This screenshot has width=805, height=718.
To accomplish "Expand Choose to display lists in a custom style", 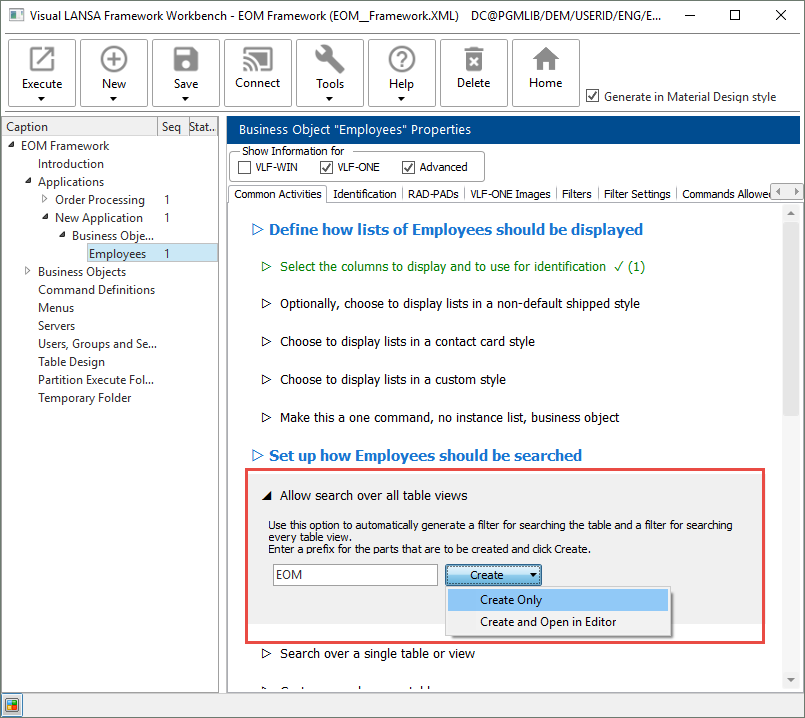I will (266, 379).
